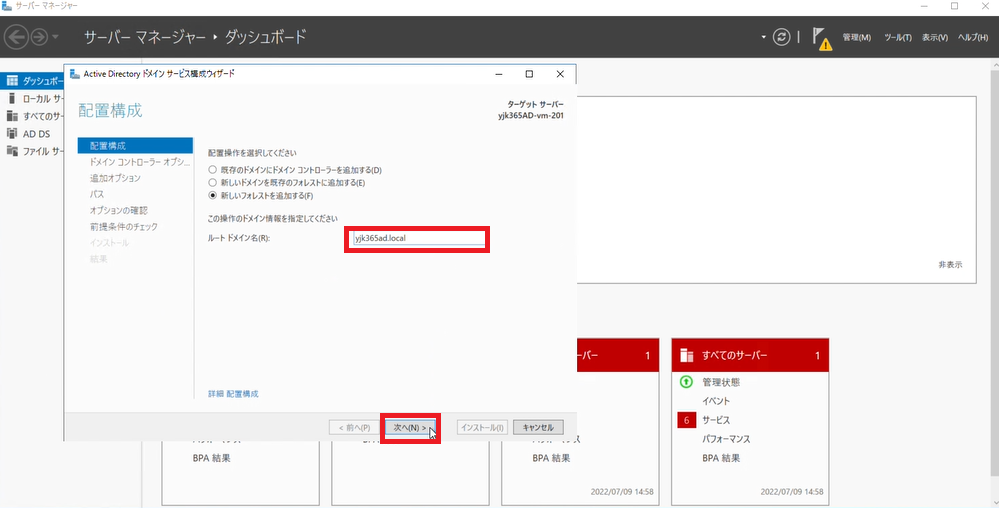Open 管理状態 in すべてのサーバー tile

721,382
